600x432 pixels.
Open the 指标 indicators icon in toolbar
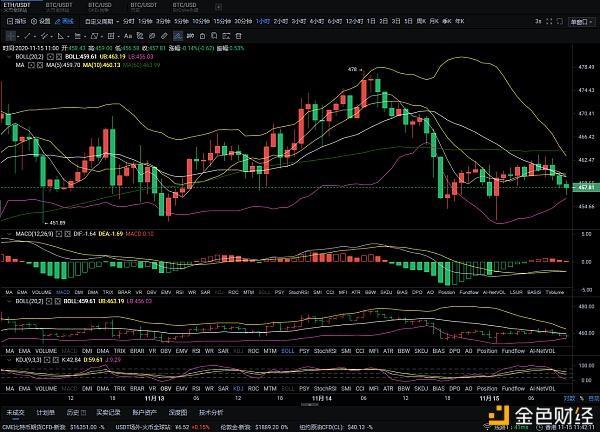tap(11, 20)
